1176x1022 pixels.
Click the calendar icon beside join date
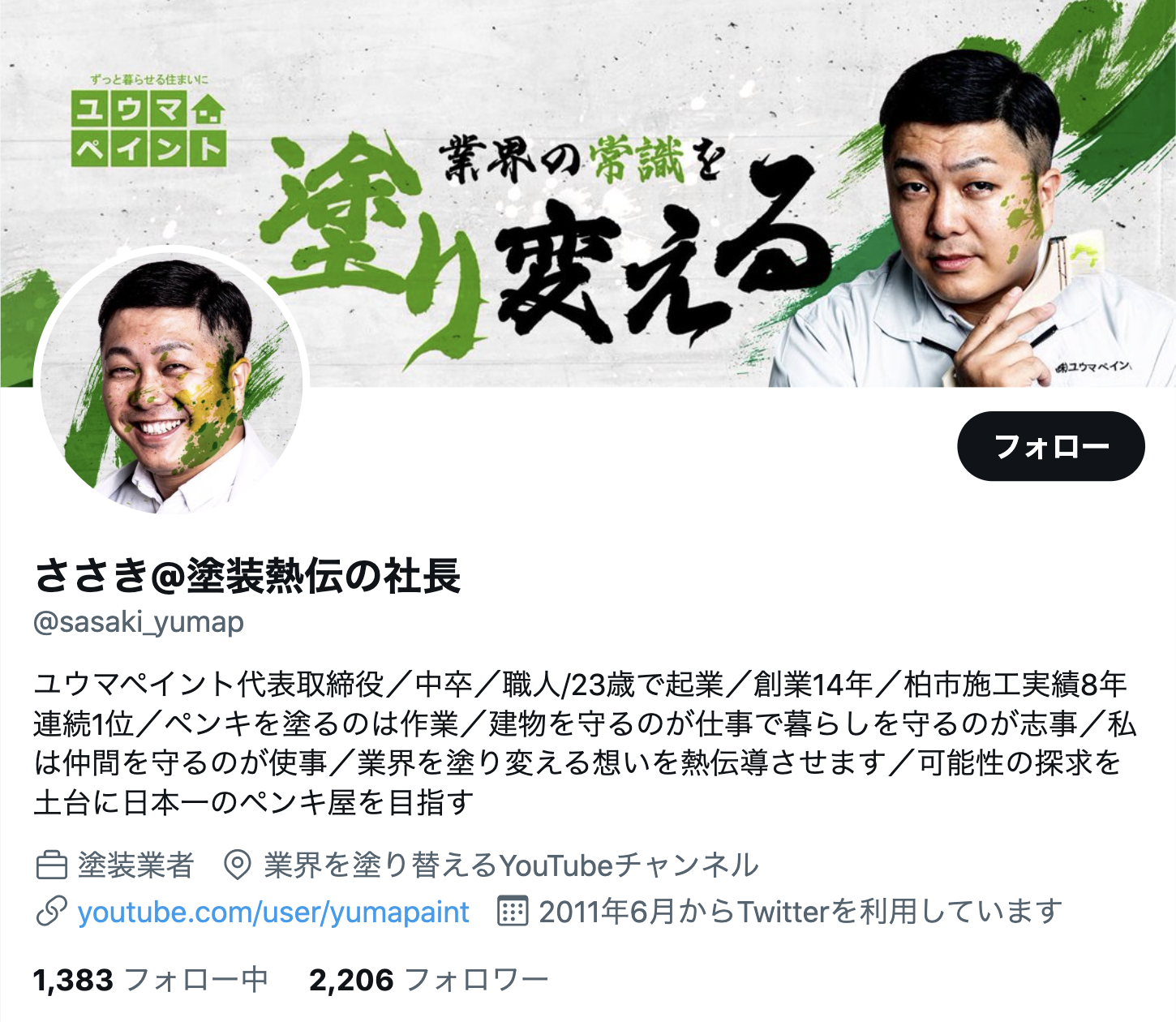[x=512, y=912]
